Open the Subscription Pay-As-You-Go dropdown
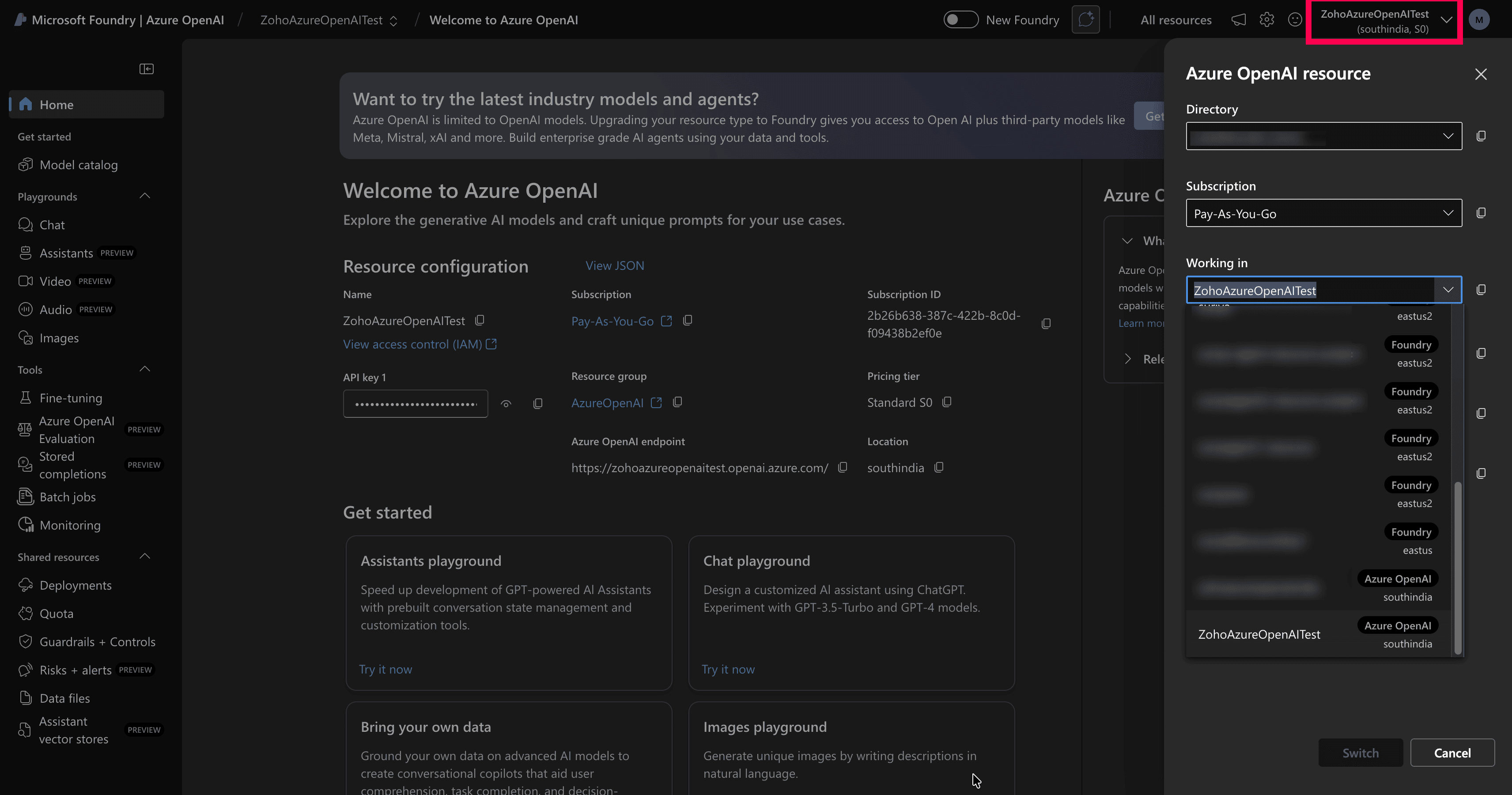 click(1323, 213)
